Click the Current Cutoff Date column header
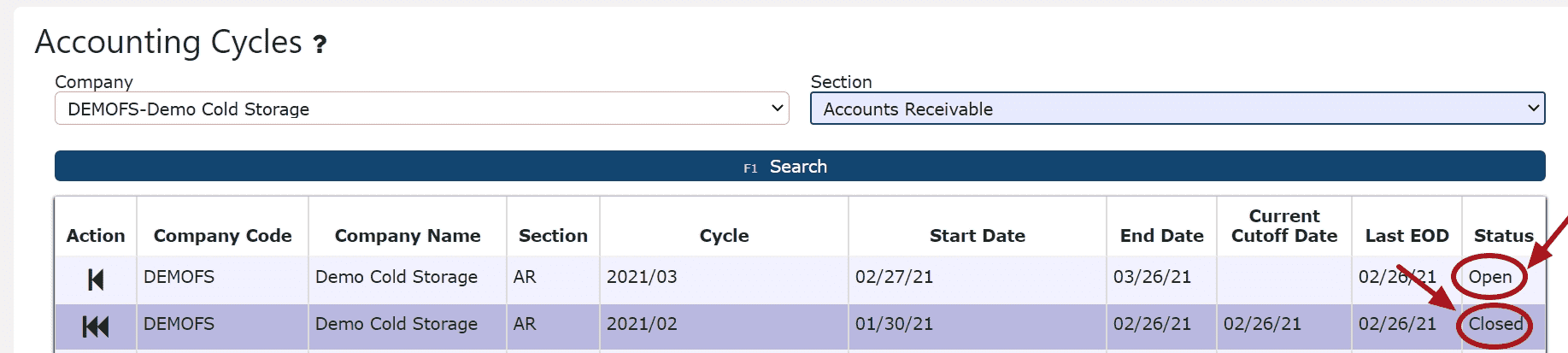Screen dimensions: 1568x353 [1284, 227]
